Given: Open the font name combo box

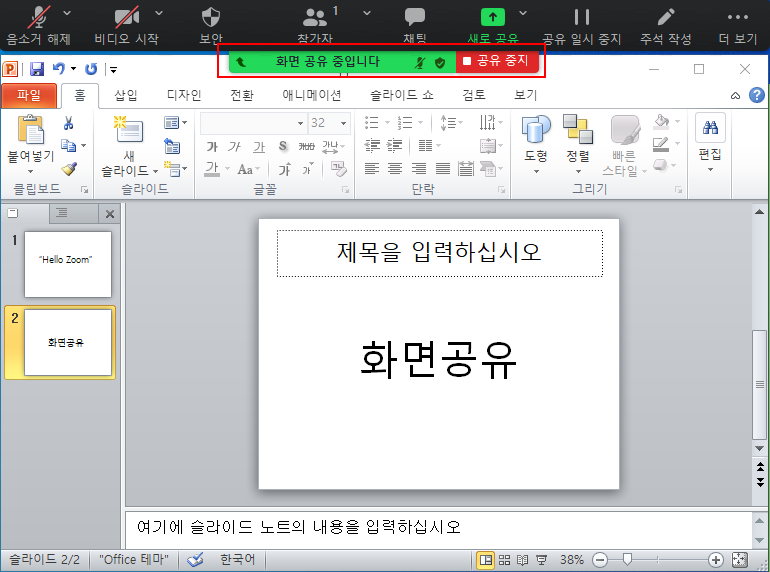Looking at the screenshot, I should (253, 123).
